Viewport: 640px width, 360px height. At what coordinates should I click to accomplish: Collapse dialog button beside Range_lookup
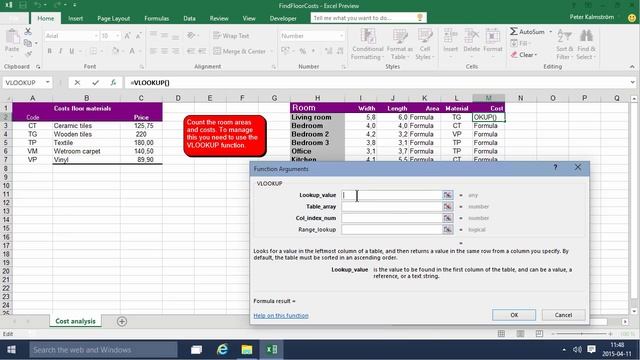[448, 229]
